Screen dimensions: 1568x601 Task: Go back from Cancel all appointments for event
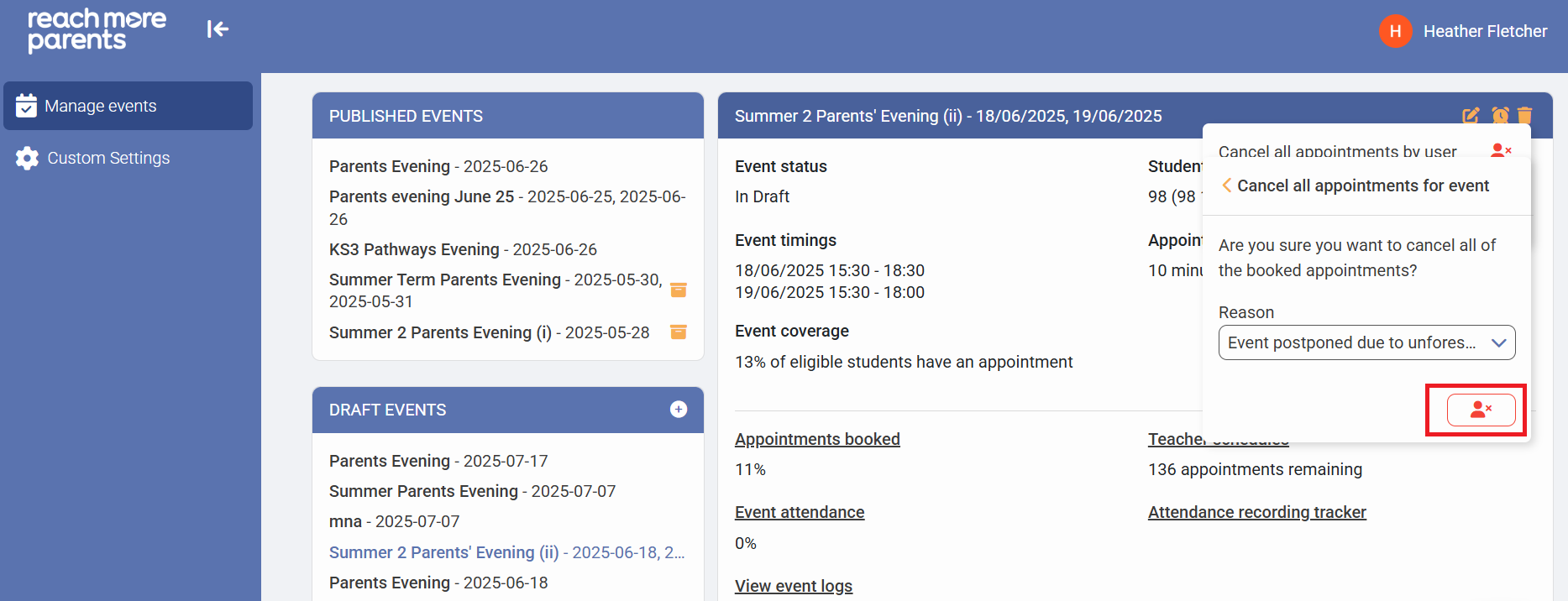coord(1227,186)
